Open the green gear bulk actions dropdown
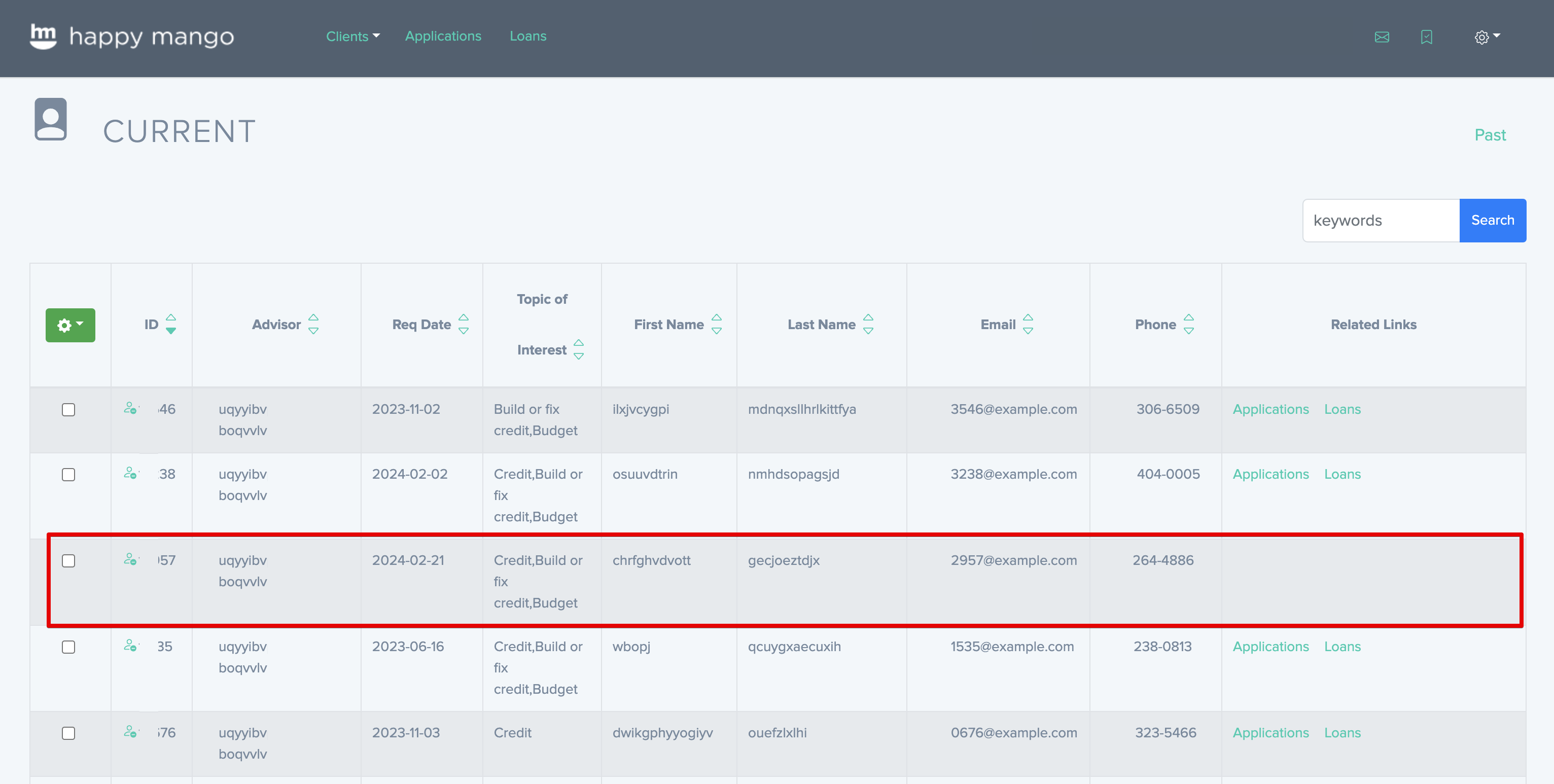The height and width of the screenshot is (784, 1554). pos(70,325)
